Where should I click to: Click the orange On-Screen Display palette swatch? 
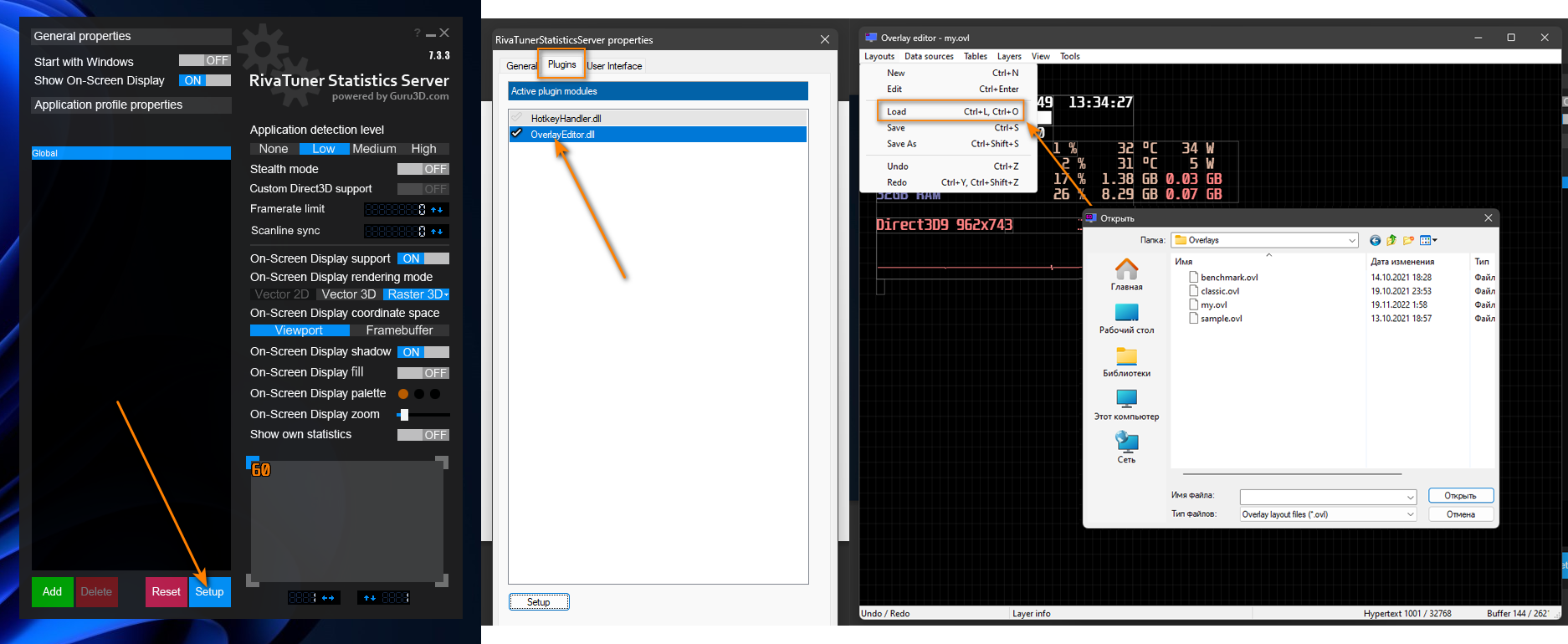coord(403,394)
